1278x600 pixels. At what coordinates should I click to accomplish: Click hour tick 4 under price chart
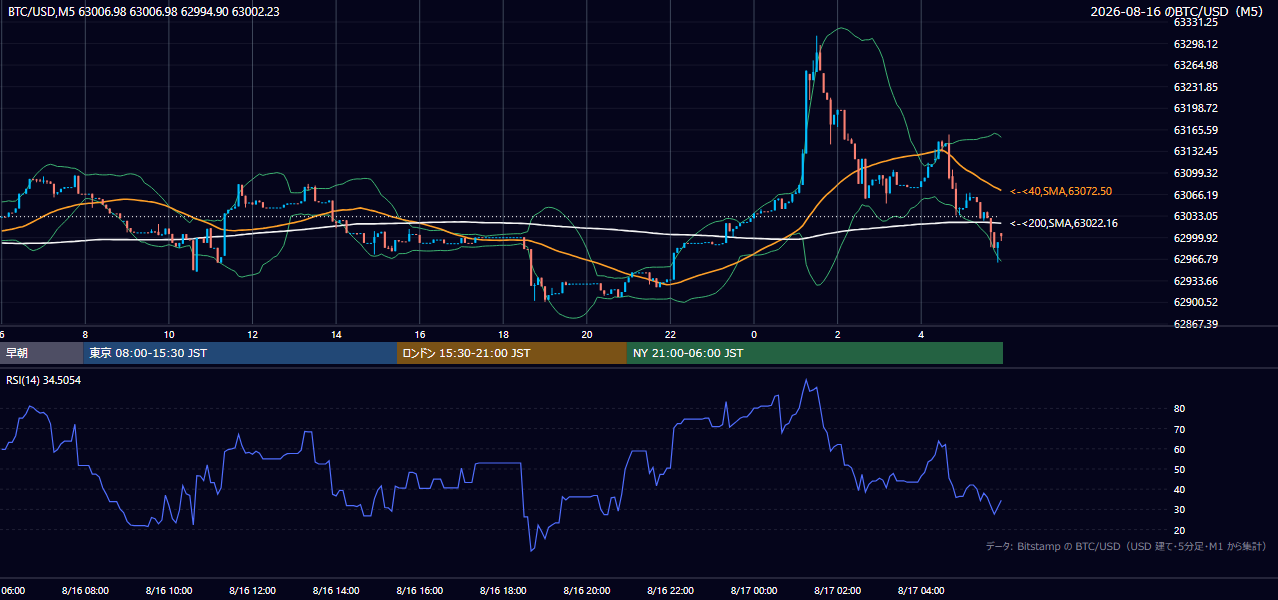[x=921, y=334]
